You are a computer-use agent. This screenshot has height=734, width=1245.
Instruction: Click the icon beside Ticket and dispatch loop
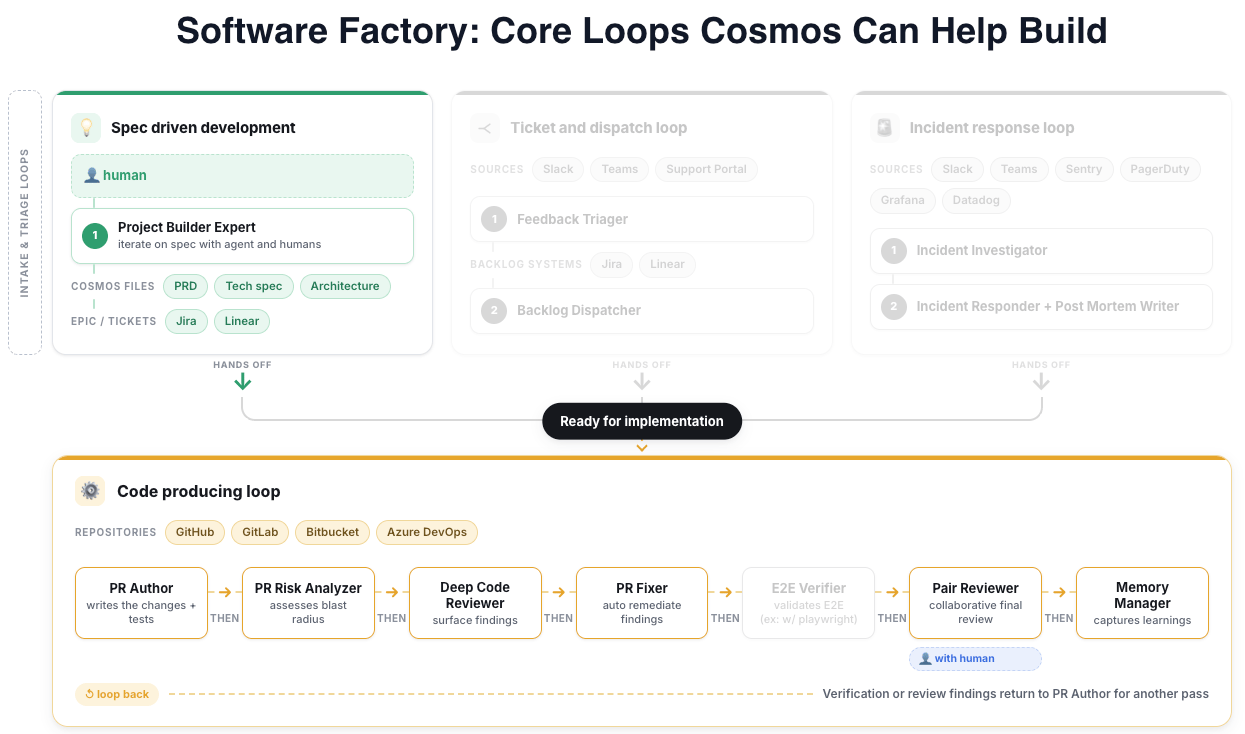pyautogui.click(x=485, y=128)
